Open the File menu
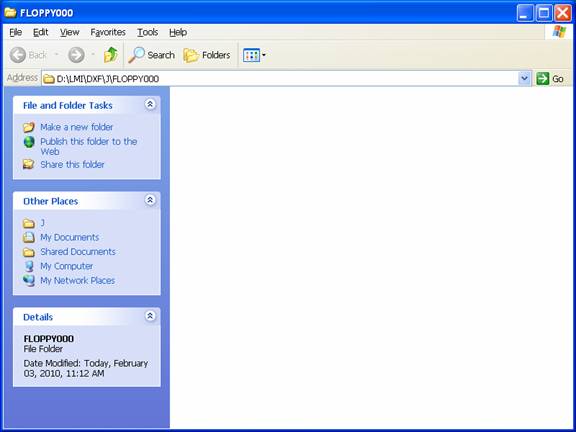Image resolution: width=576 pixels, height=432 pixels. (15, 32)
